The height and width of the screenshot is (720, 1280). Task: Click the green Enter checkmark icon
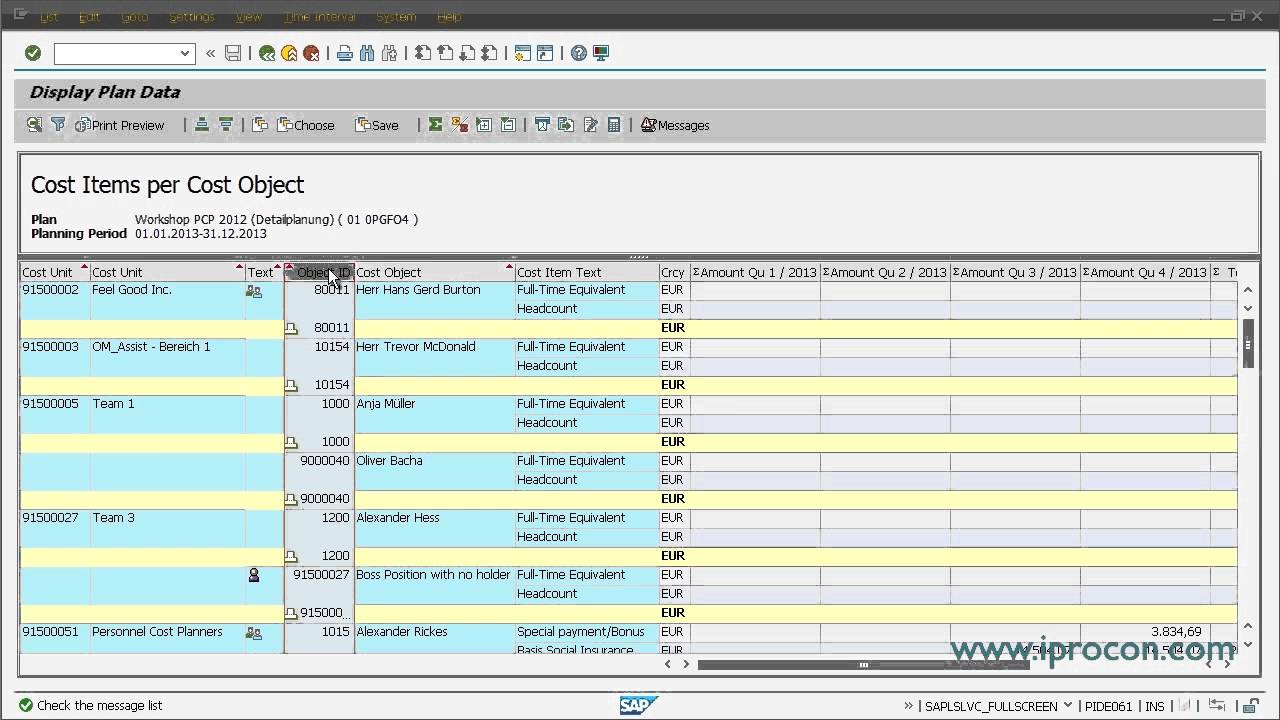point(33,53)
